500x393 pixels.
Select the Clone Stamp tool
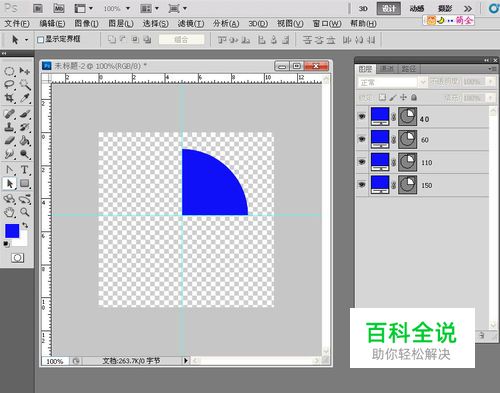tap(9, 127)
